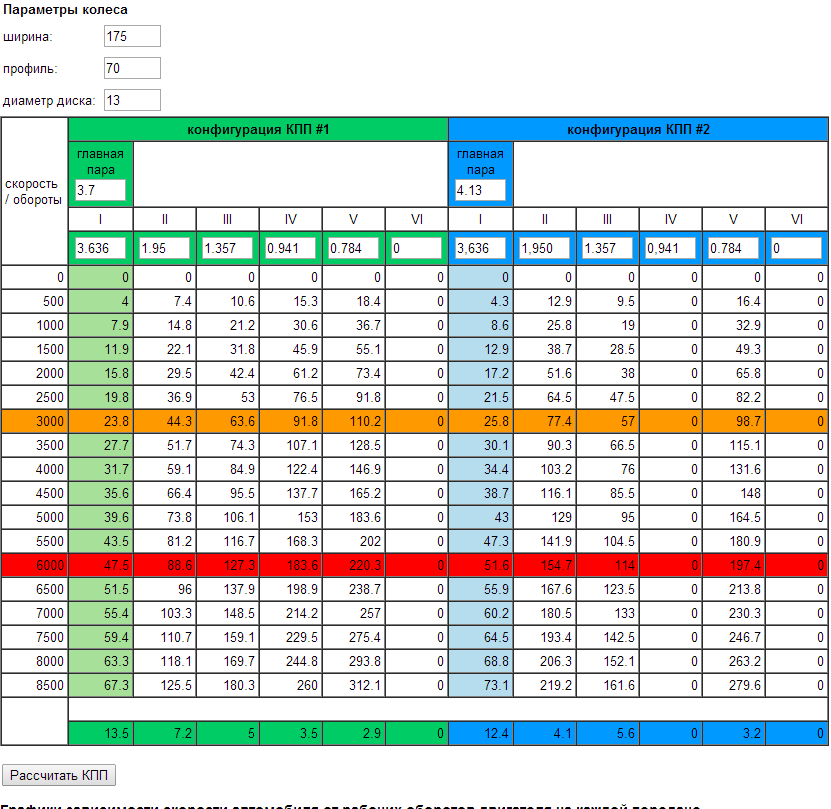Click gear I ratio input in configuration #1

(100, 248)
